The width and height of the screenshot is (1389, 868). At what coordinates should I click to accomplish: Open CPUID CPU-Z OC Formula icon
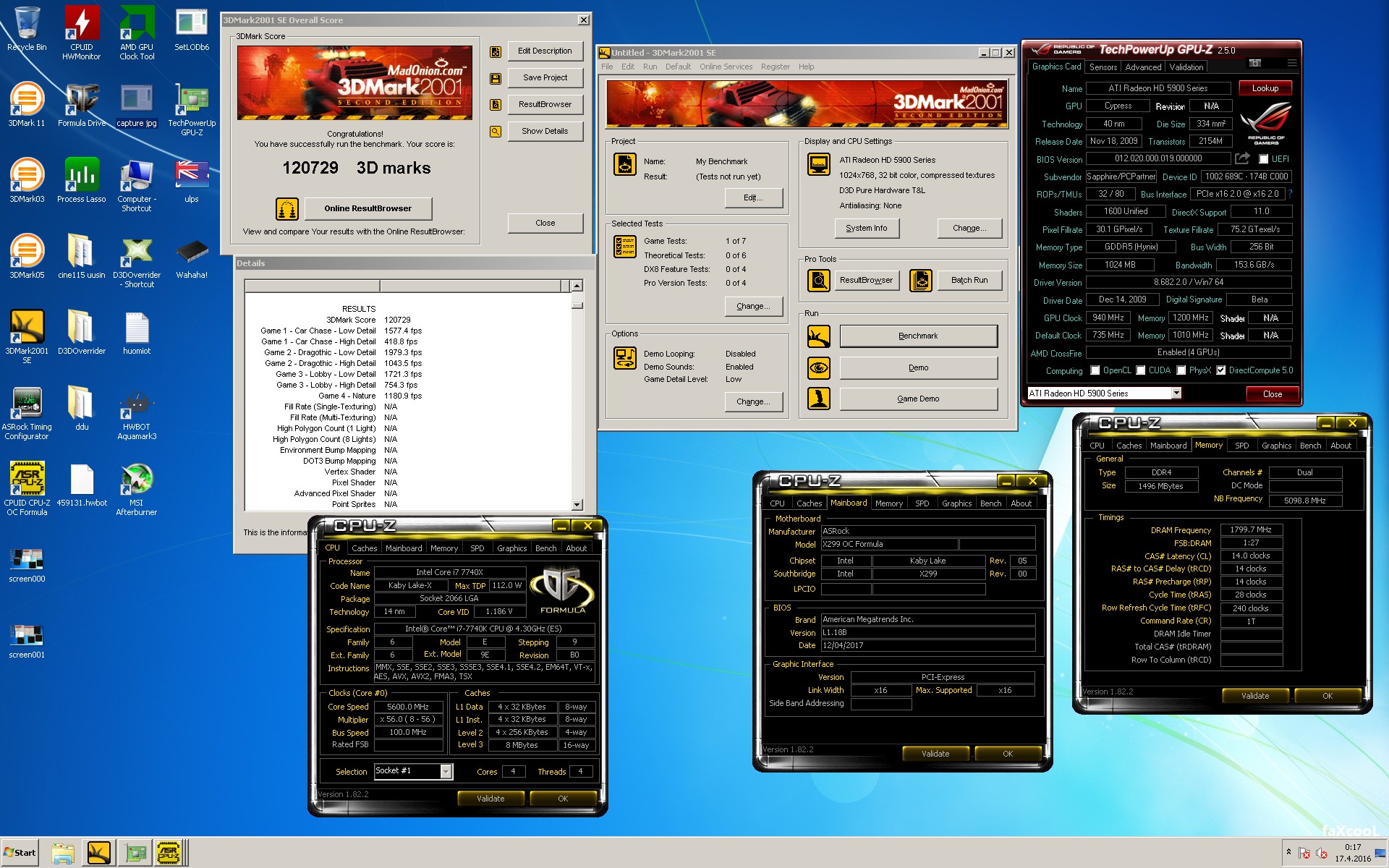[27, 488]
